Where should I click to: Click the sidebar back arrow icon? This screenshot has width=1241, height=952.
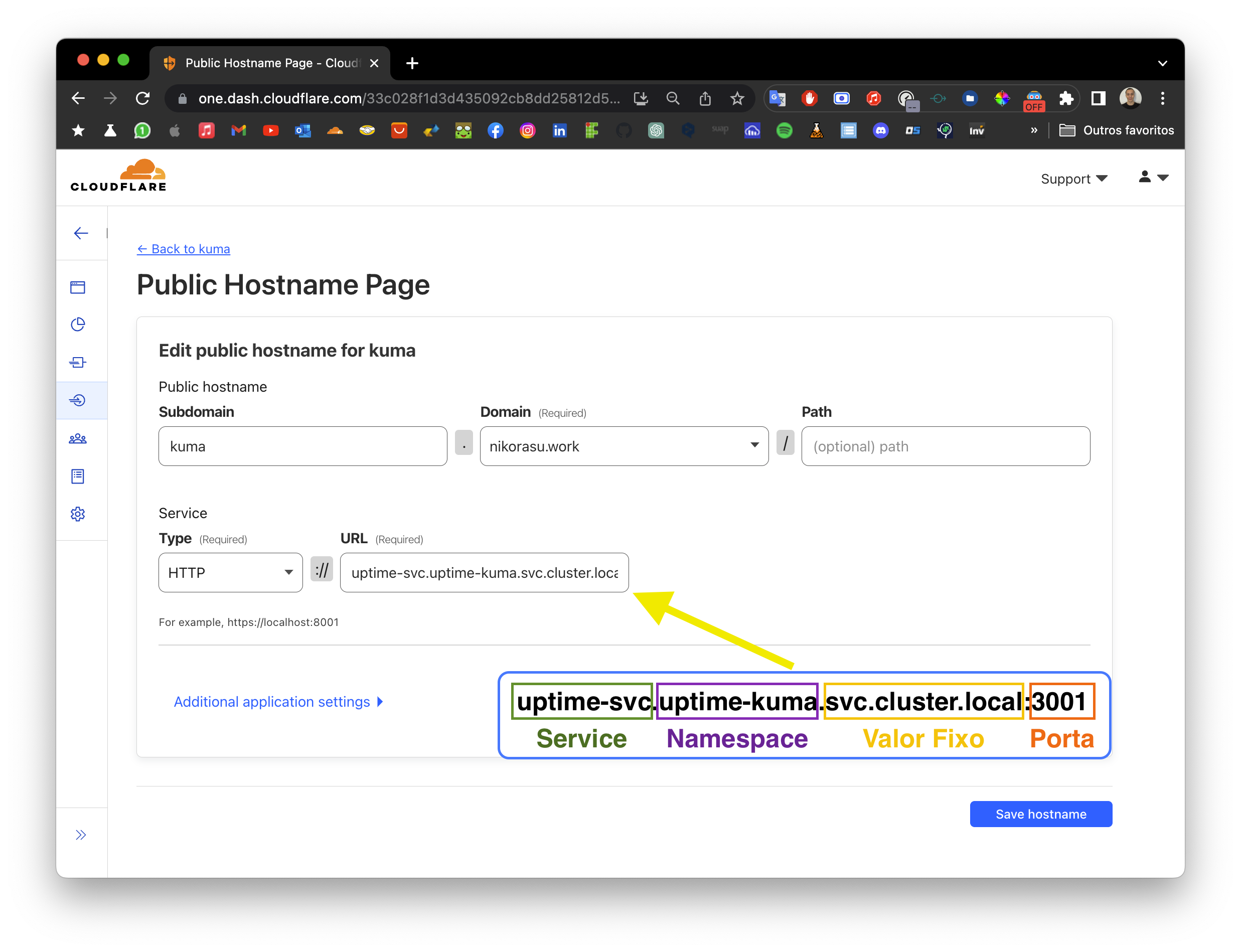[x=81, y=233]
